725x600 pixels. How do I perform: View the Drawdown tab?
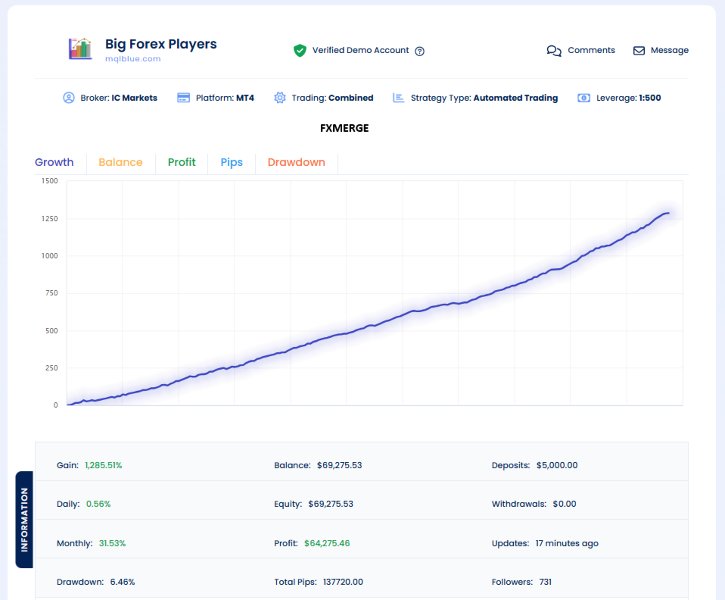(296, 162)
